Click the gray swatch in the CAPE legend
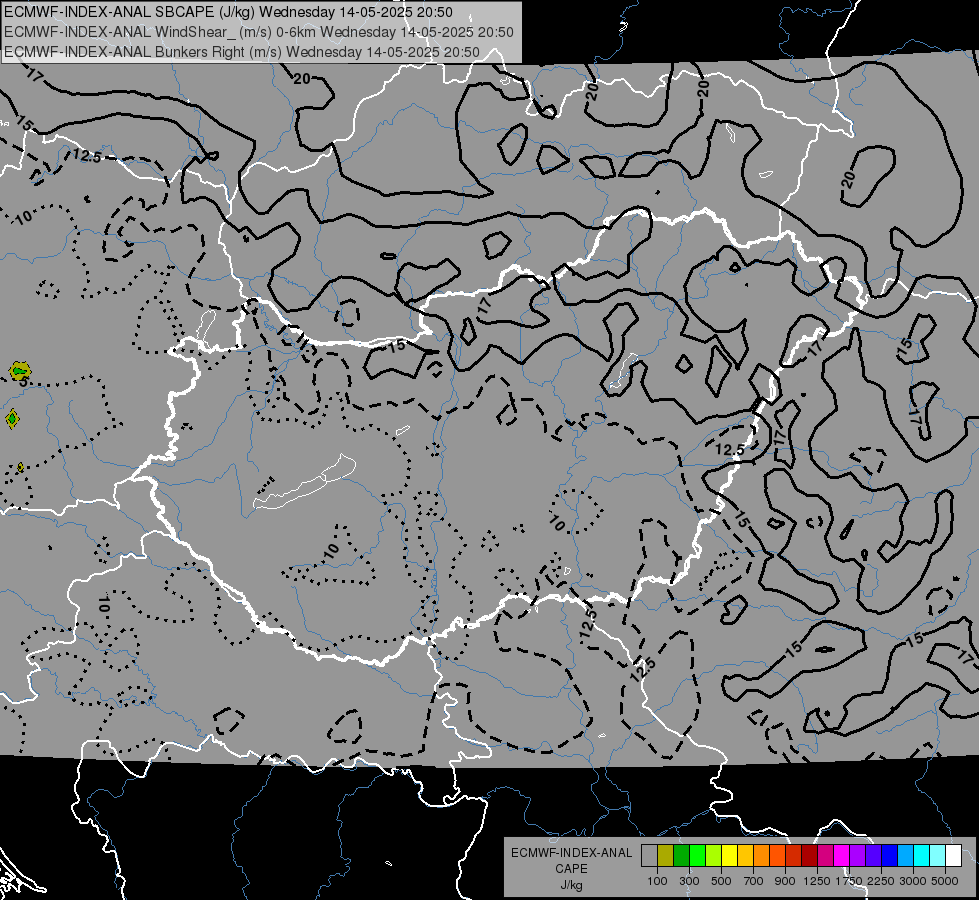979x900 pixels. [x=649, y=855]
